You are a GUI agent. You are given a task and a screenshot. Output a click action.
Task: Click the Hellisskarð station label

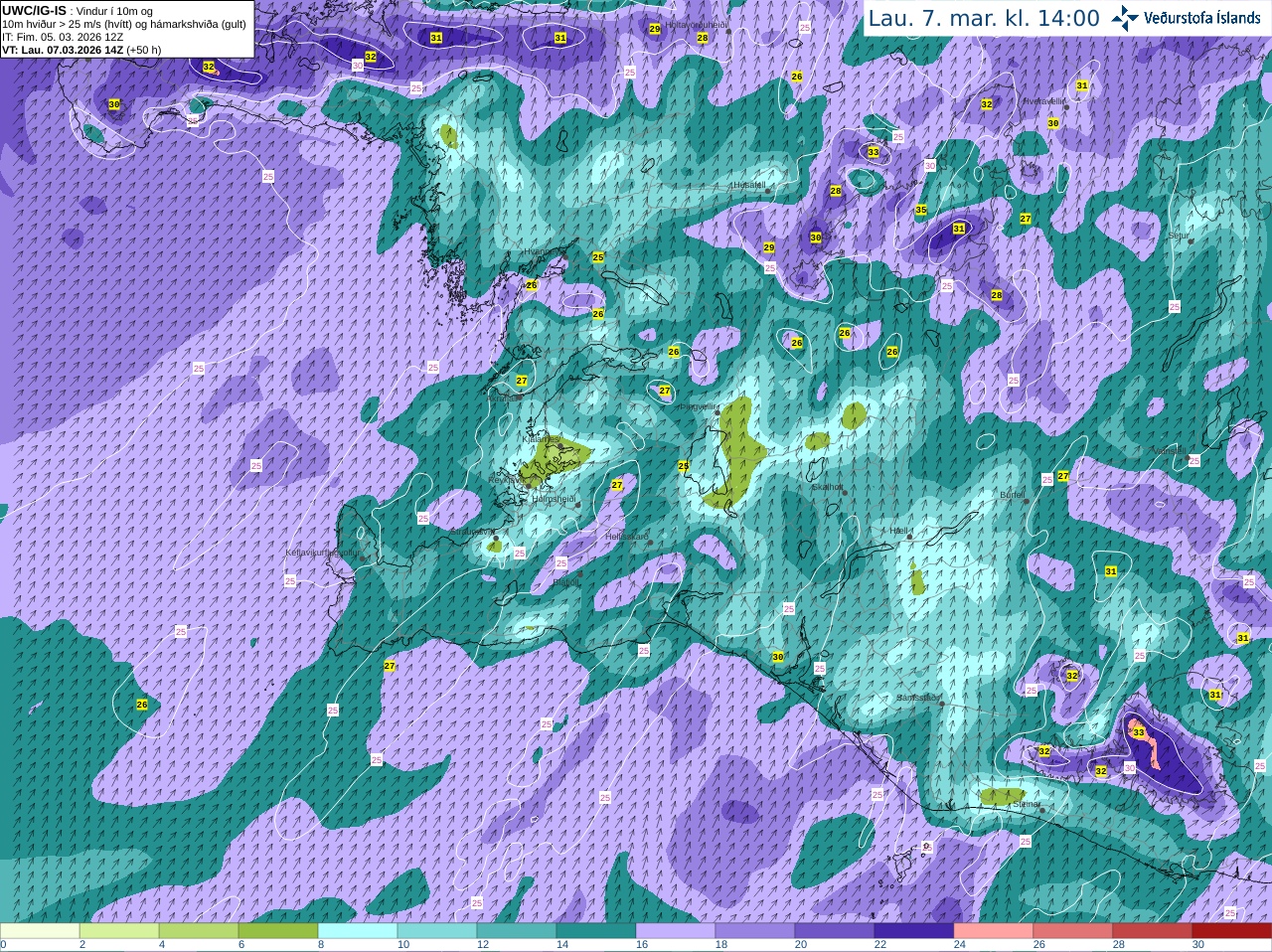[x=627, y=537]
